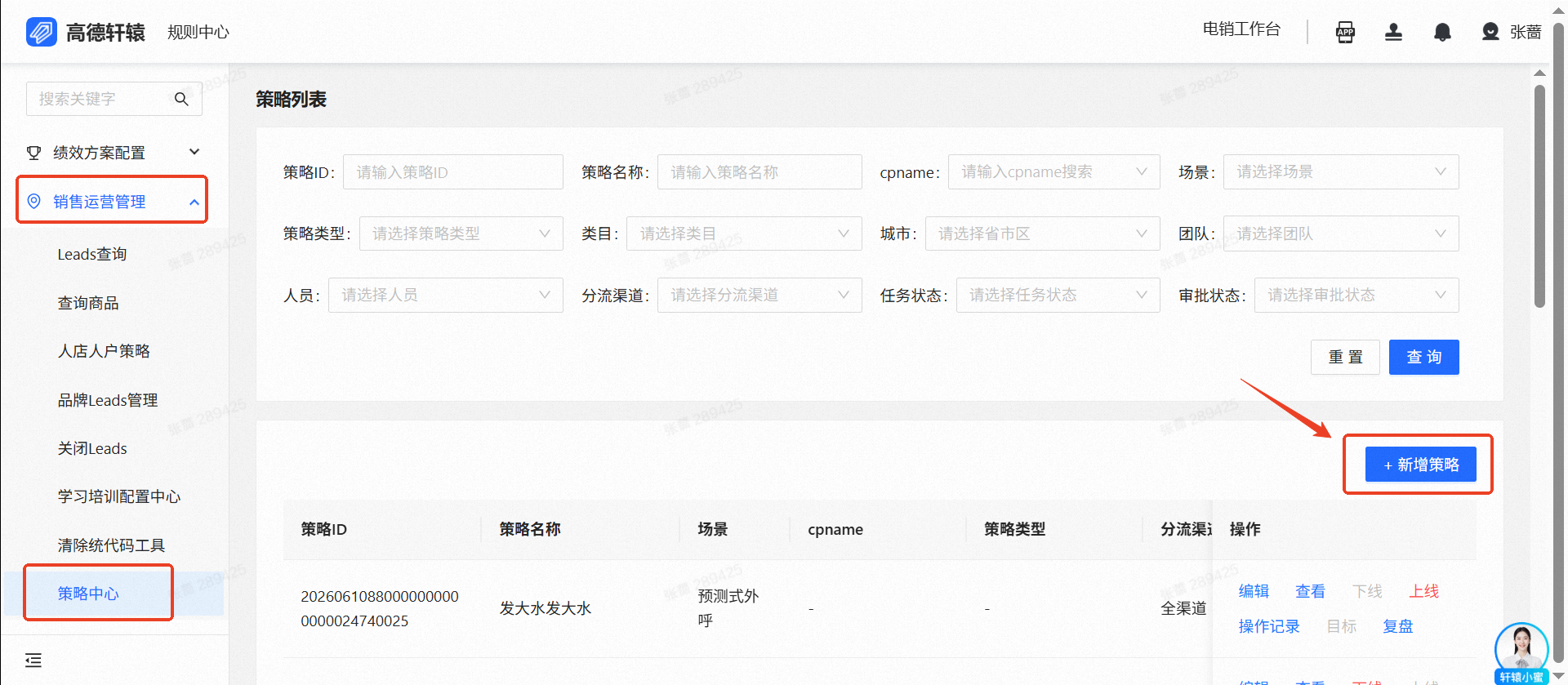The image size is (1568, 685).
Task: Open the notification bell
Action: [1443, 32]
